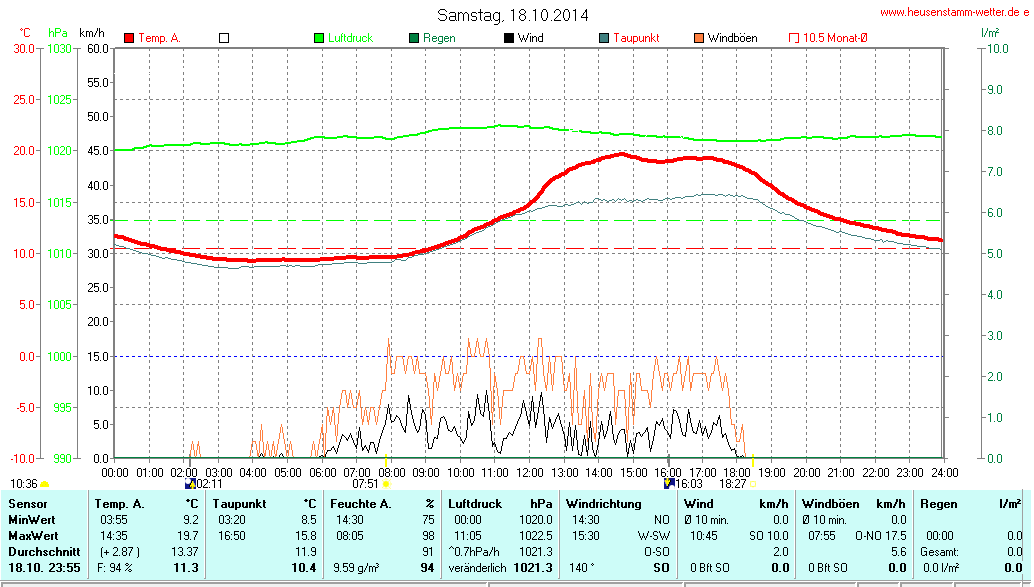Click the 24:00 time axis label

coord(944,473)
